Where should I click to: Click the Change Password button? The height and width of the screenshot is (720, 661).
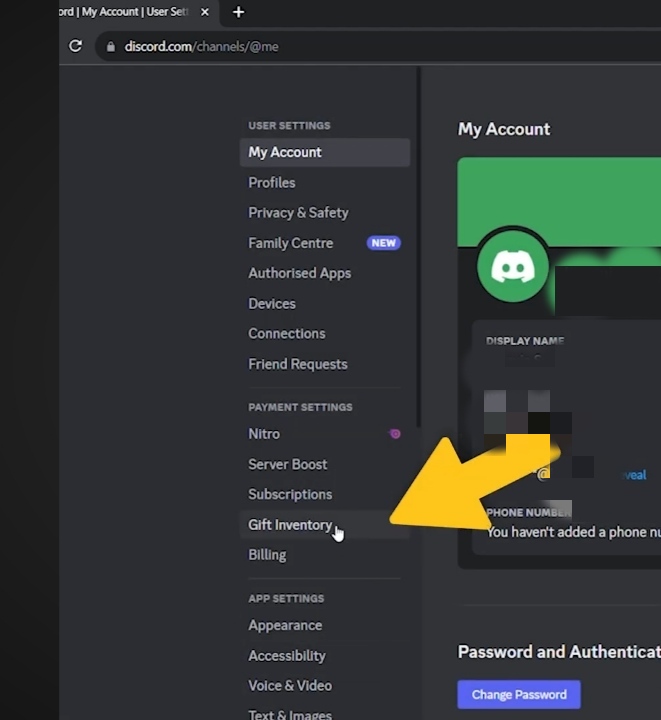pyautogui.click(x=519, y=694)
